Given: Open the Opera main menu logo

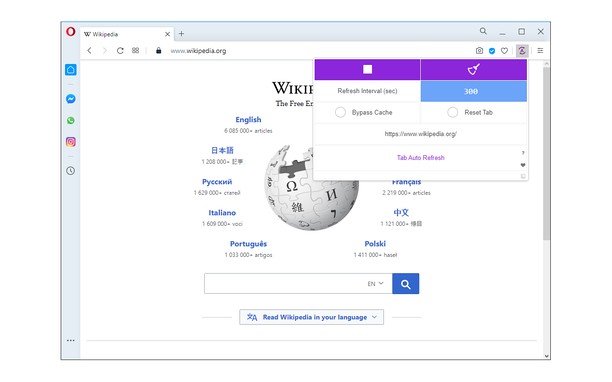Looking at the screenshot, I should click(71, 32).
